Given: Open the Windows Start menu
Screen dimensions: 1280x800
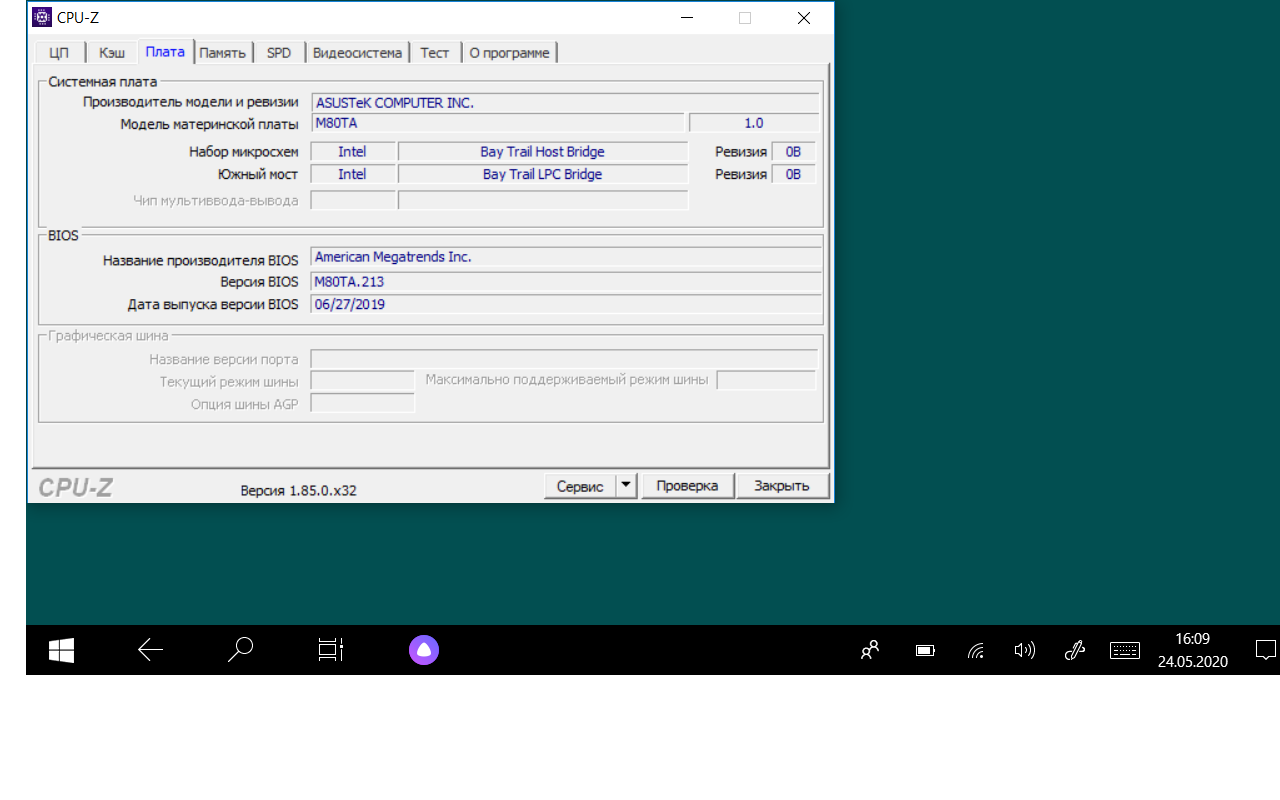Looking at the screenshot, I should tap(62, 651).
